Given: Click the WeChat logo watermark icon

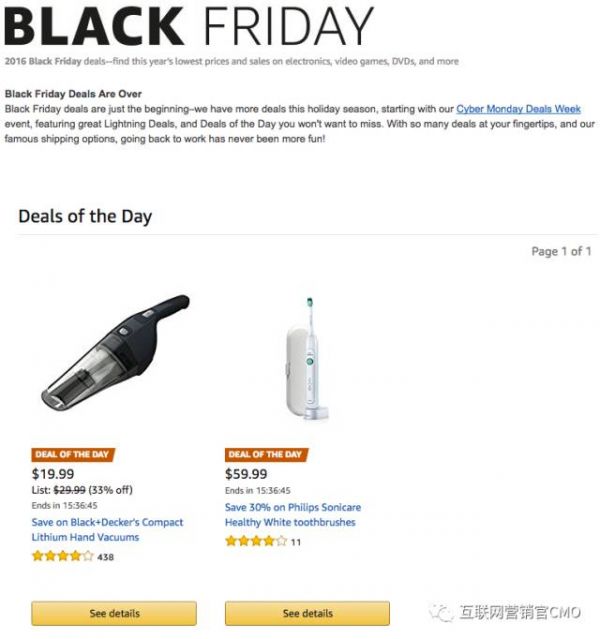Looking at the screenshot, I should [440, 612].
